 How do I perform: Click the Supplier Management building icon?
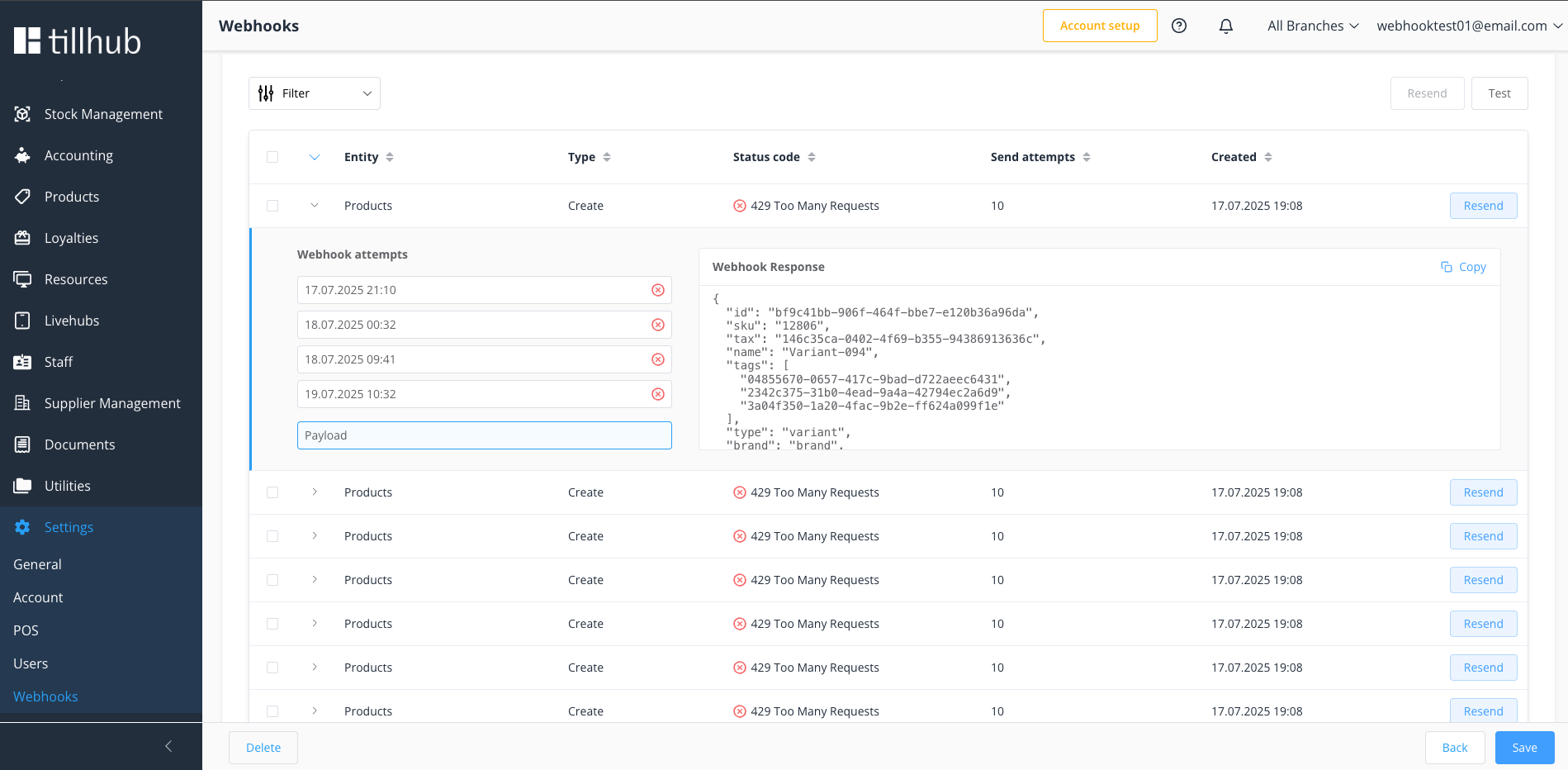pyautogui.click(x=23, y=403)
